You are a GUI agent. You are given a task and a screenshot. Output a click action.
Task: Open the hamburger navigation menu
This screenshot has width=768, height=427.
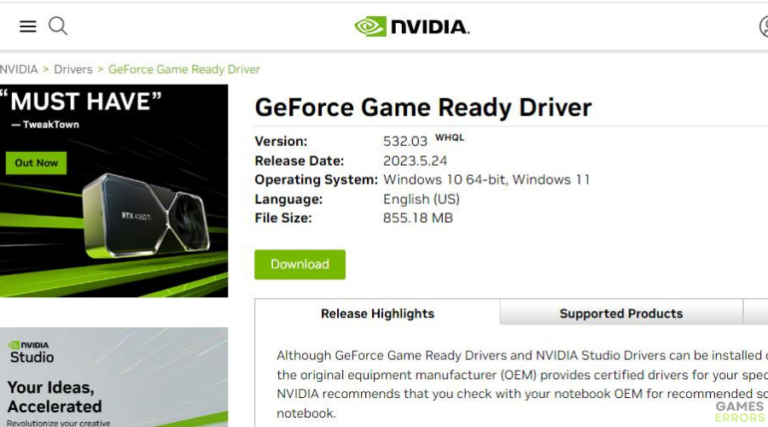click(x=28, y=26)
